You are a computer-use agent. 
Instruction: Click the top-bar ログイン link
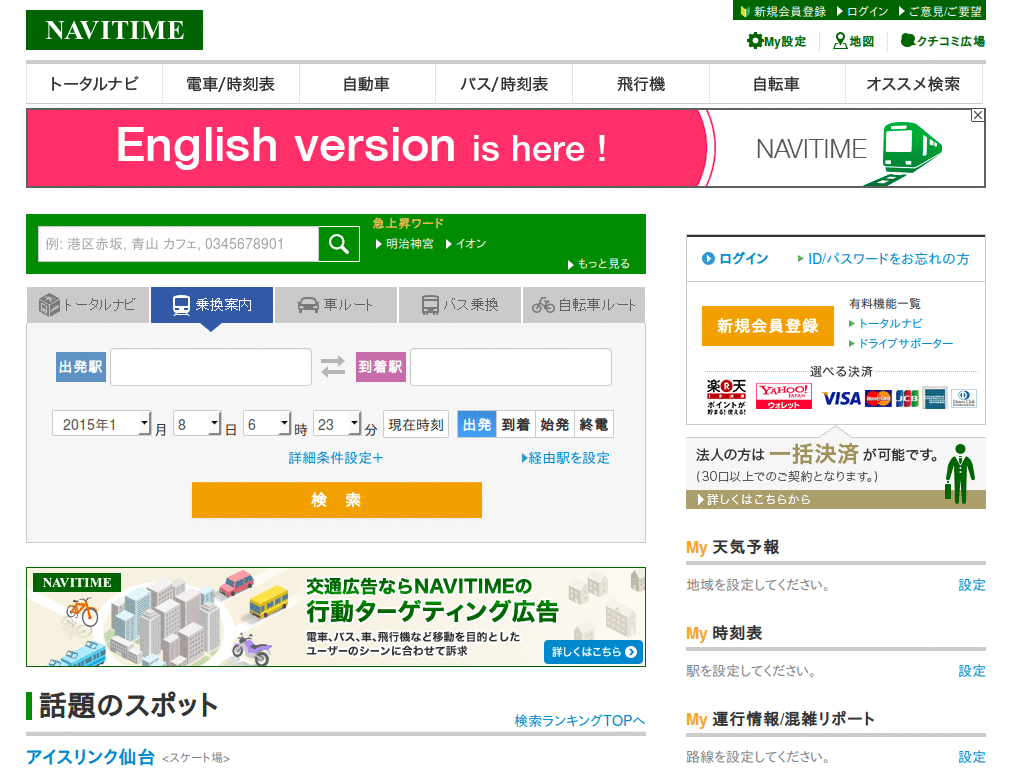click(863, 11)
